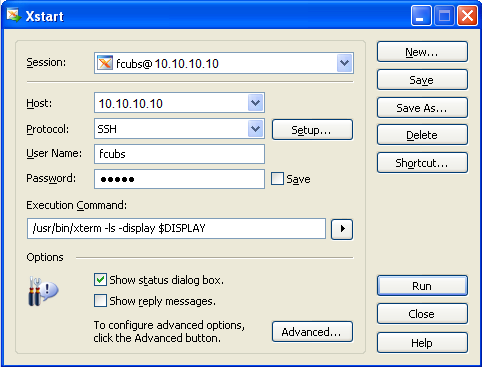The height and width of the screenshot is (367, 482).
Task: Enable Show reply messages checkbox
Action: click(x=100, y=301)
